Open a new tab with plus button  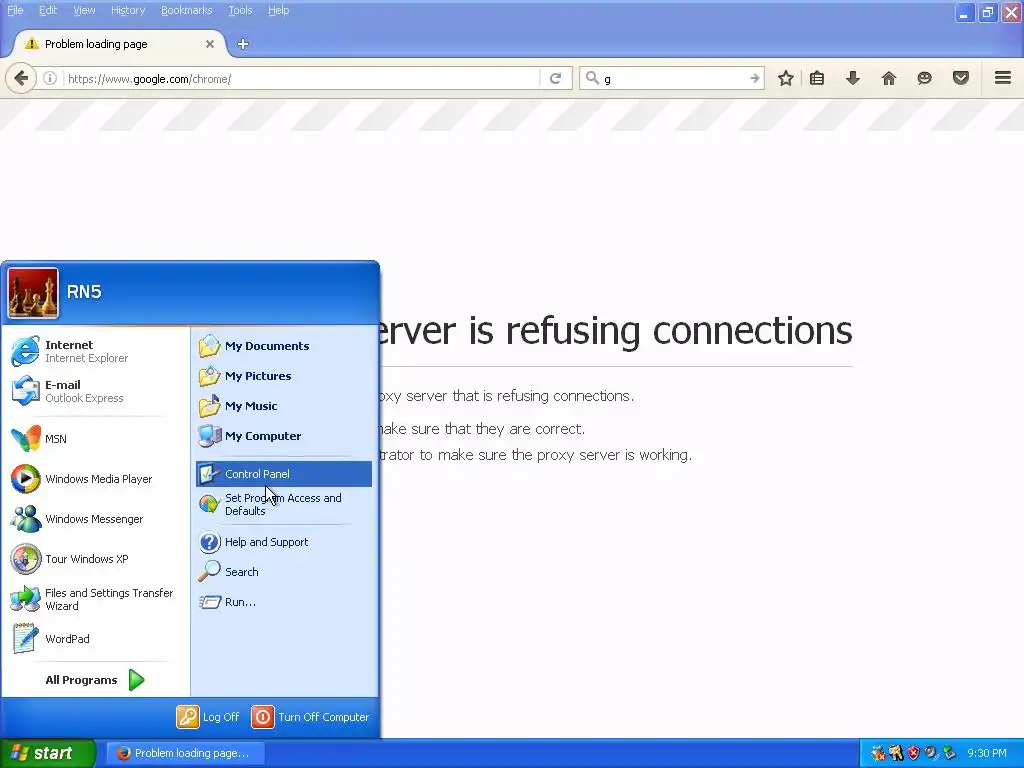pyautogui.click(x=243, y=44)
